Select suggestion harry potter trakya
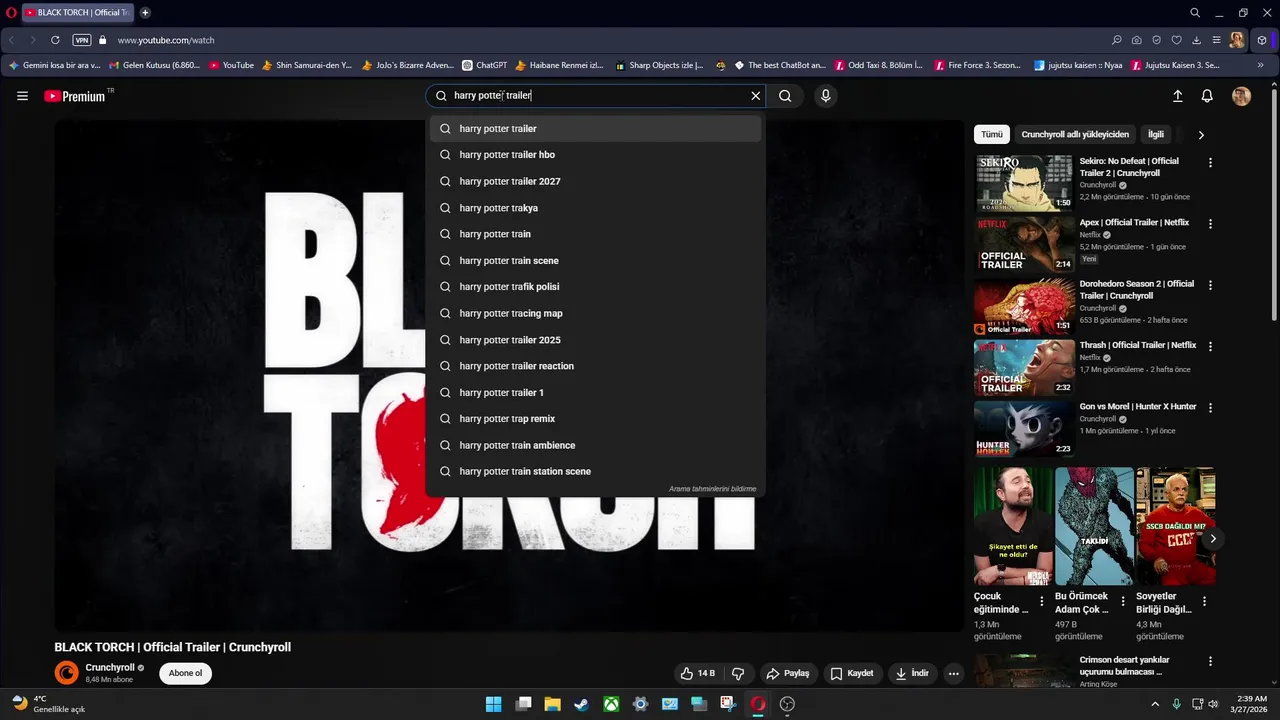The height and width of the screenshot is (720, 1280). click(596, 208)
